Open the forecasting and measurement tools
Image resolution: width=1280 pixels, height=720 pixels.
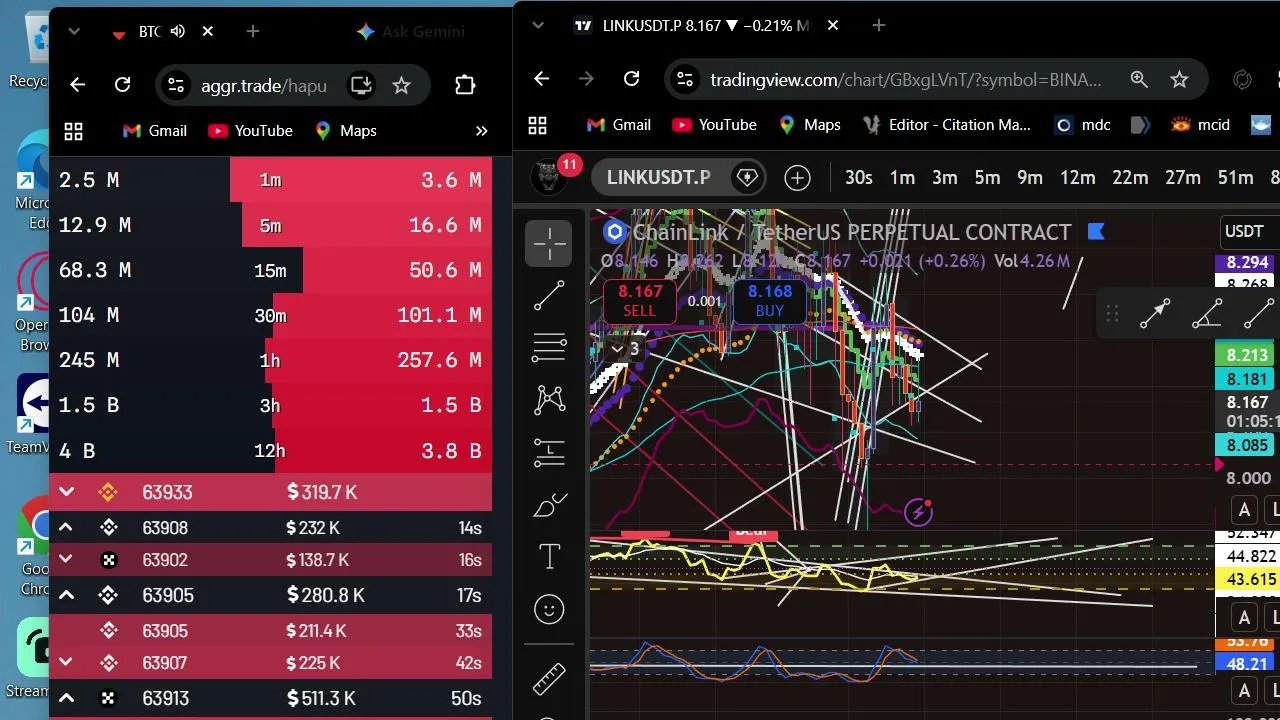(549, 453)
